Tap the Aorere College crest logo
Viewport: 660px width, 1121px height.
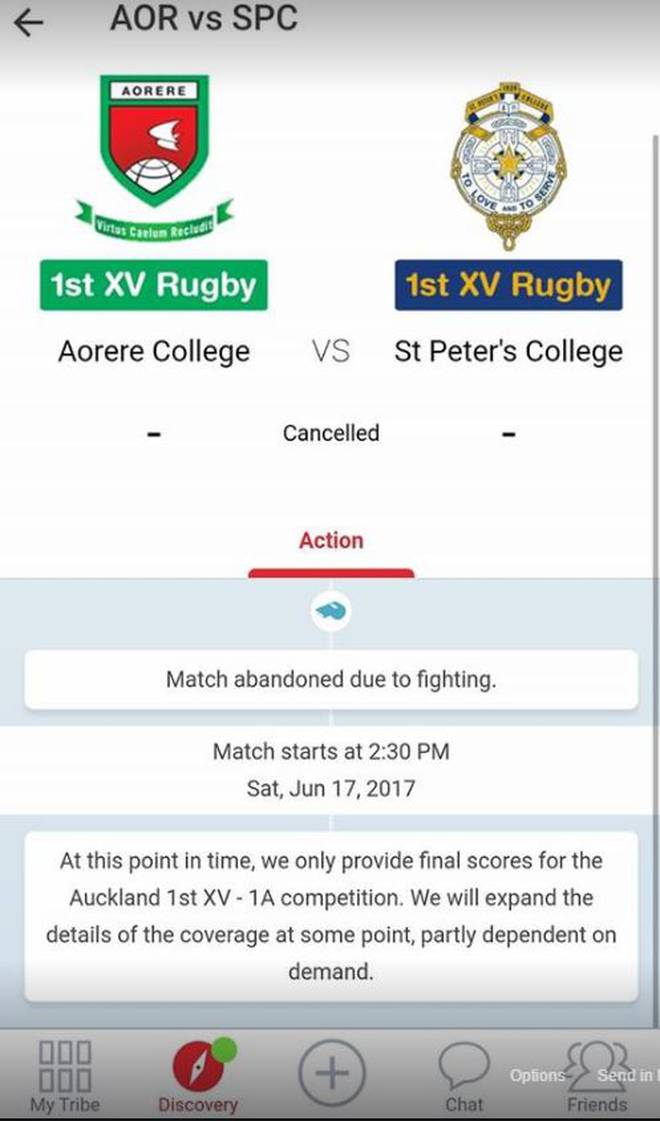pos(154,158)
